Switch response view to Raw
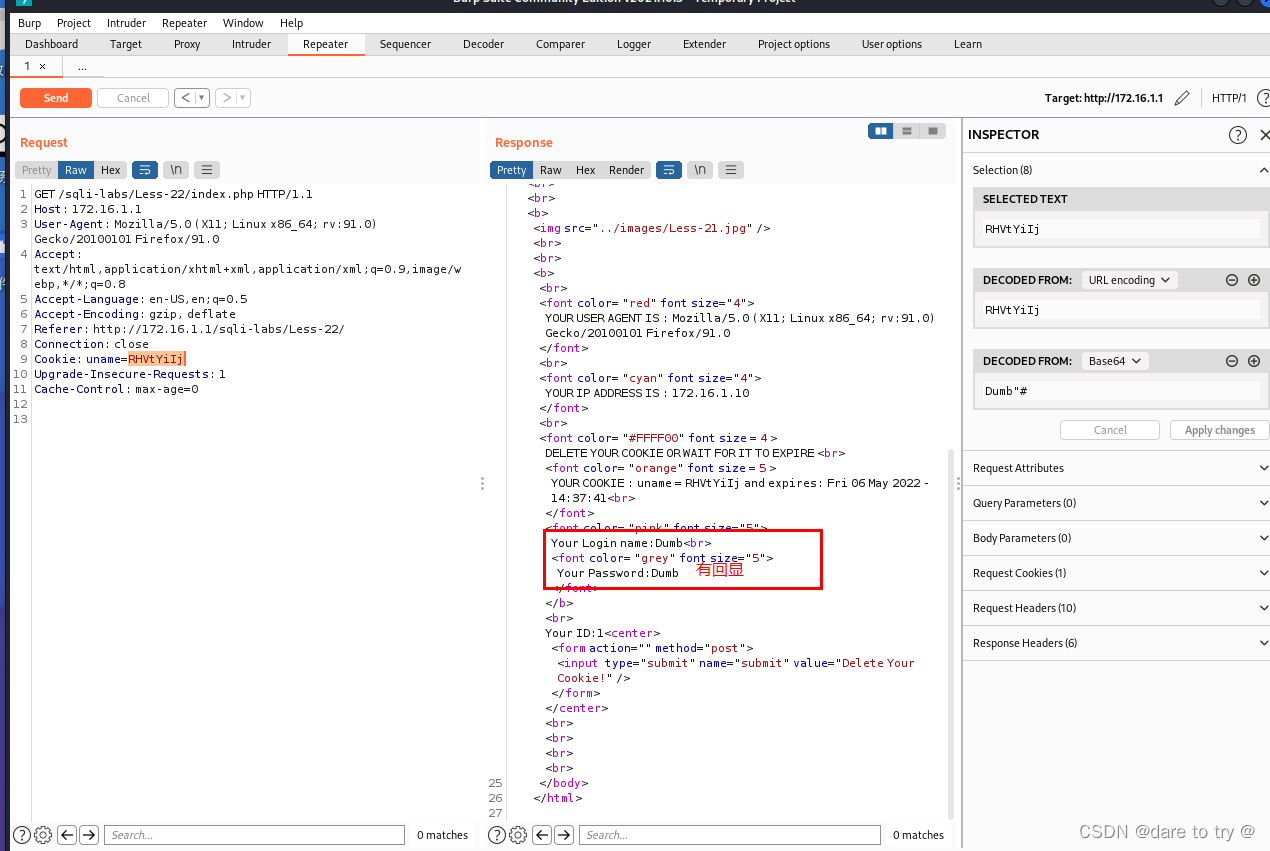Image resolution: width=1270 pixels, height=851 pixels. (551, 170)
